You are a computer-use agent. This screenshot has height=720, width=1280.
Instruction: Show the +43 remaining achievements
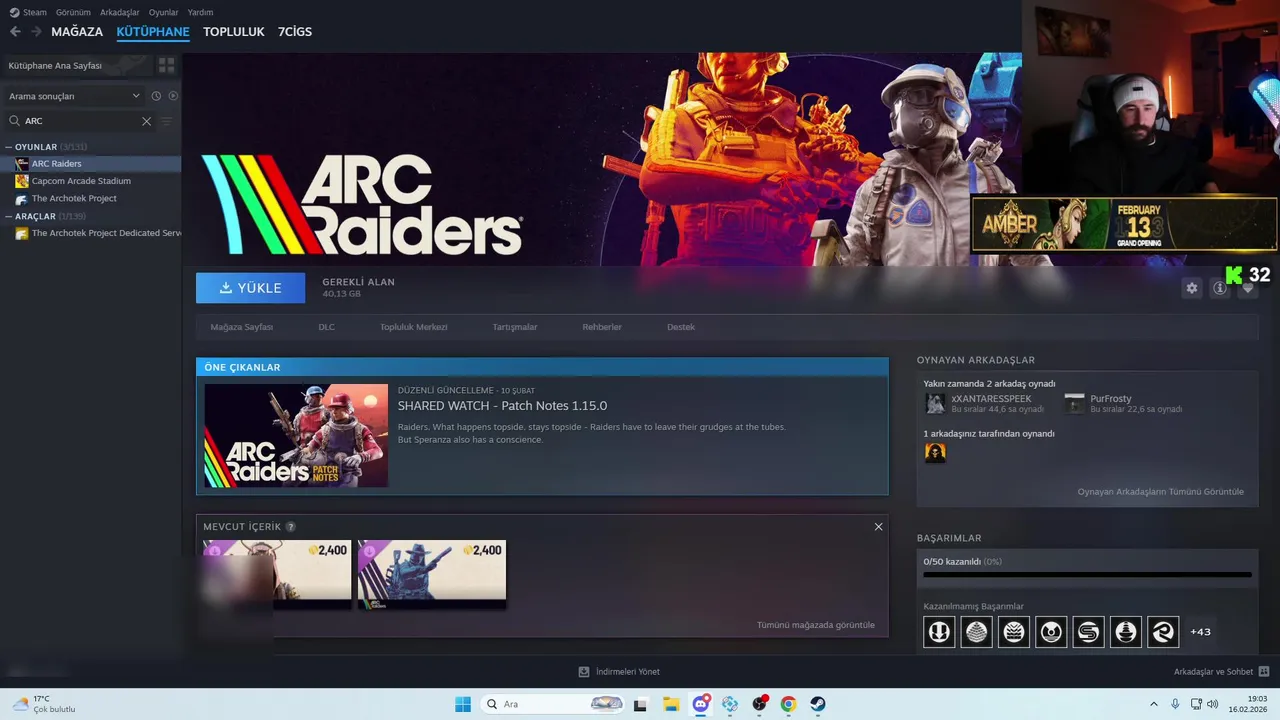click(1200, 632)
